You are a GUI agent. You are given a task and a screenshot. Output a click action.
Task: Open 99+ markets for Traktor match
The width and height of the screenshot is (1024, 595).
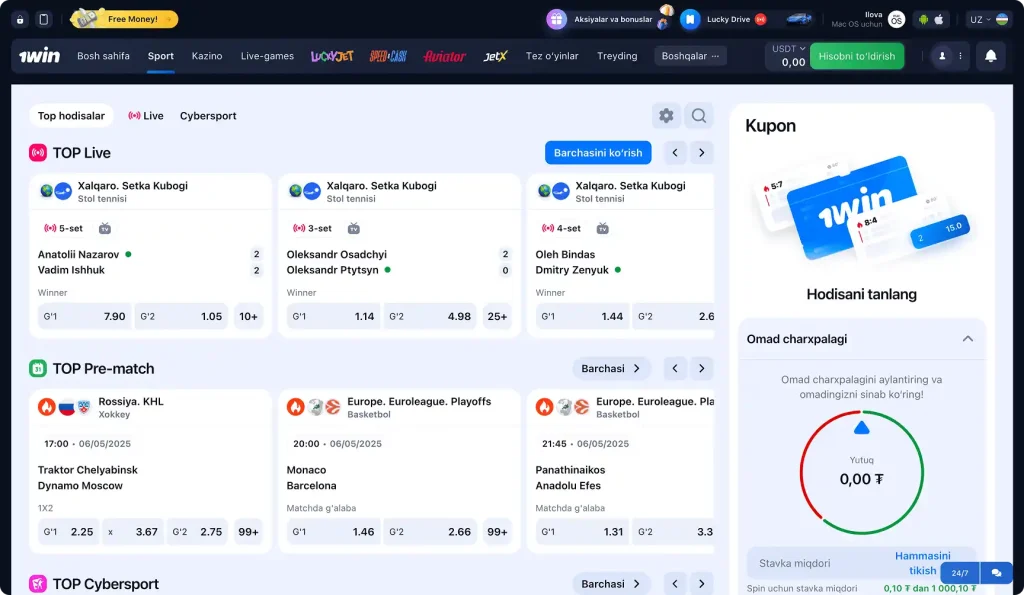(x=248, y=532)
